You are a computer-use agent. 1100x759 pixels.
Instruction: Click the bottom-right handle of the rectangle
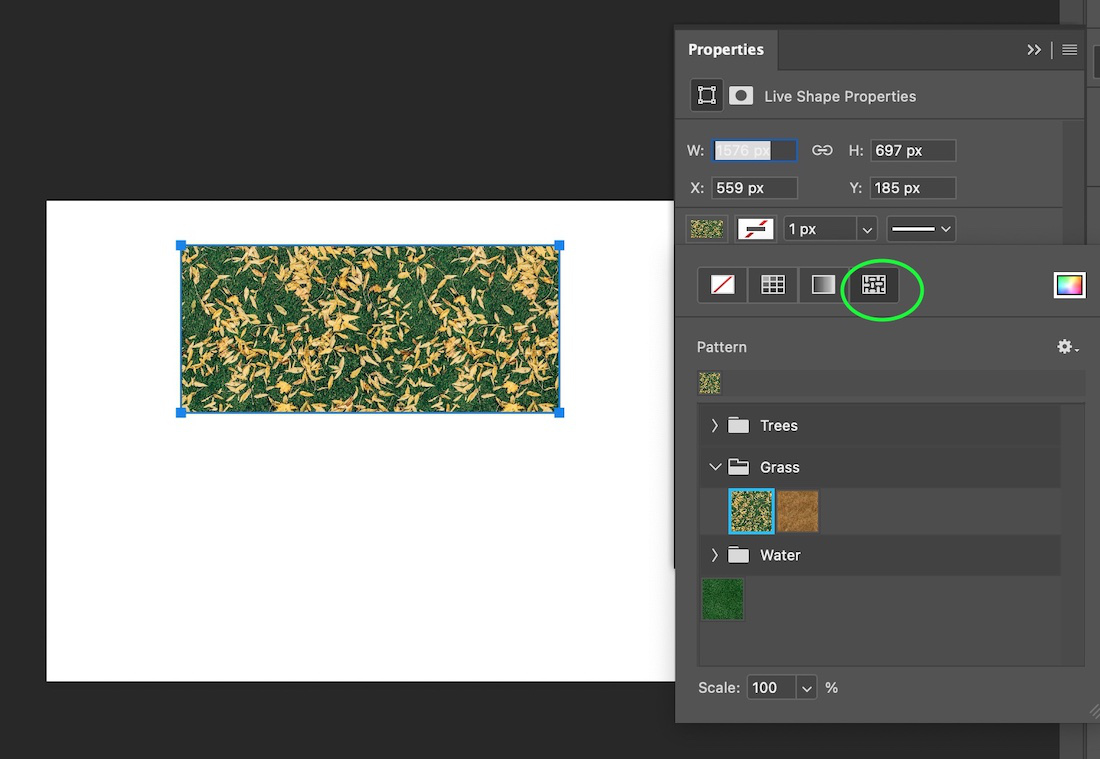[x=559, y=412]
